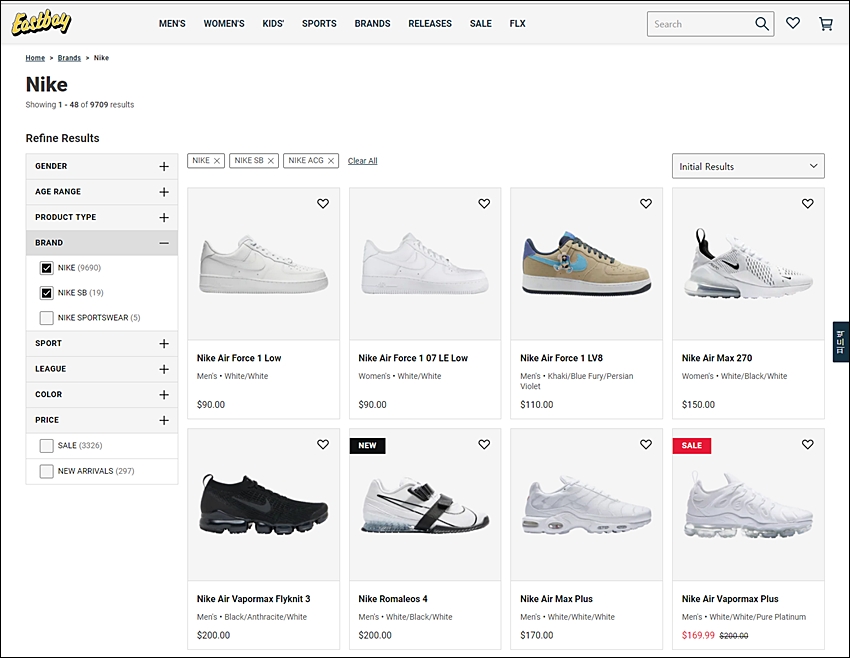850x658 pixels.
Task: Expand the SPORT filter
Action: tap(102, 344)
